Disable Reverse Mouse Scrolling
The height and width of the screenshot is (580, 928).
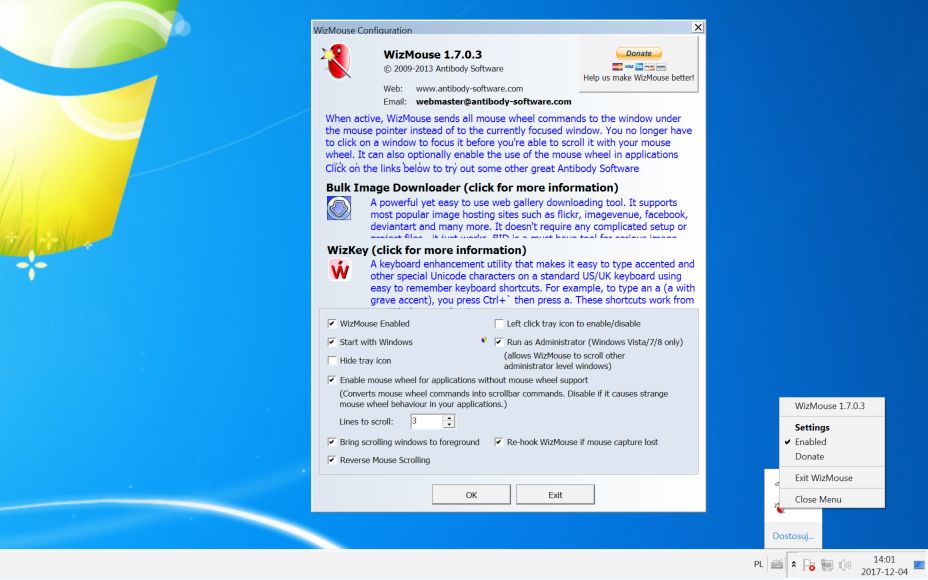pyautogui.click(x=332, y=460)
